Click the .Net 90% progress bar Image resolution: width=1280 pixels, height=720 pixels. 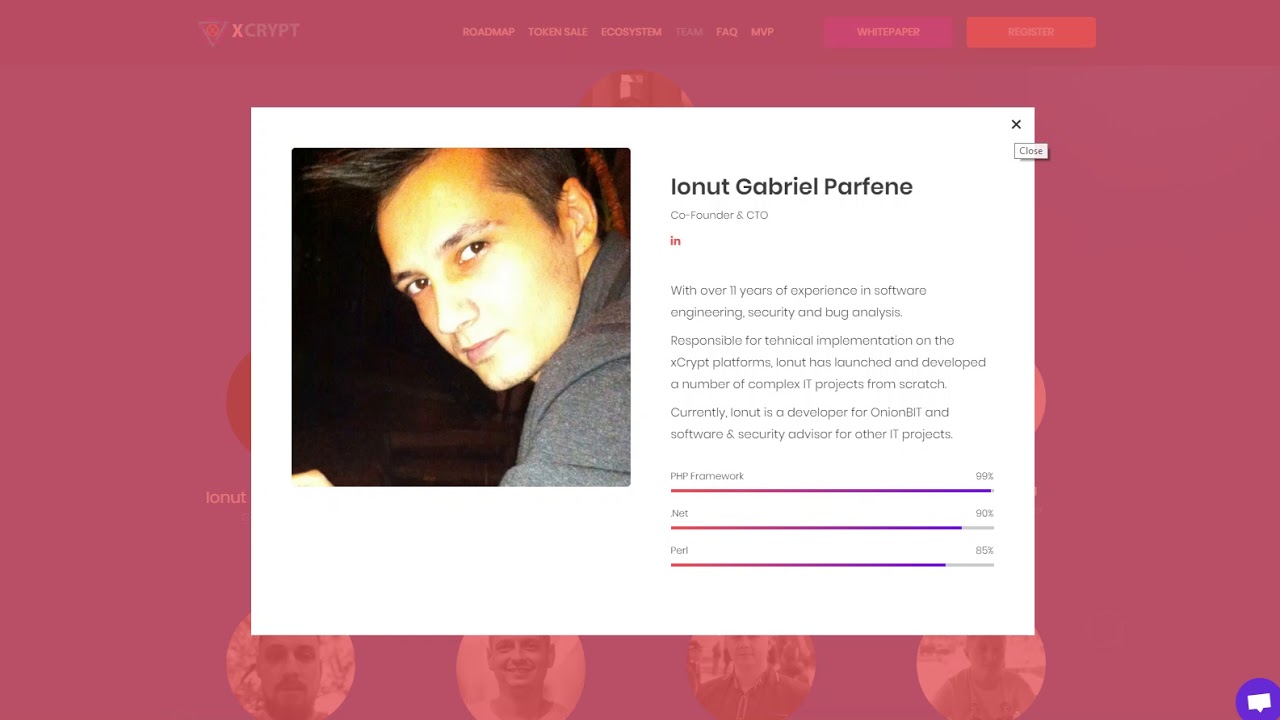coord(832,527)
